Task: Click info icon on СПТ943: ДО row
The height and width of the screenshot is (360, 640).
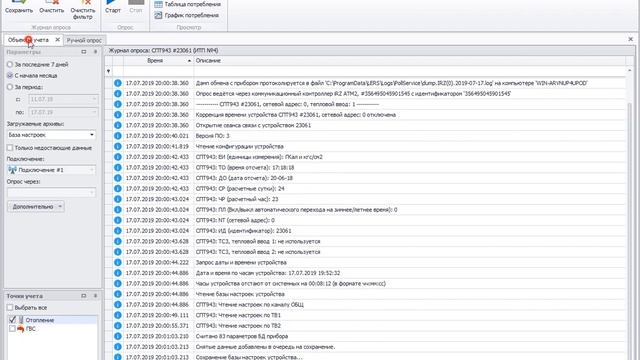Action: pyautogui.click(x=118, y=178)
